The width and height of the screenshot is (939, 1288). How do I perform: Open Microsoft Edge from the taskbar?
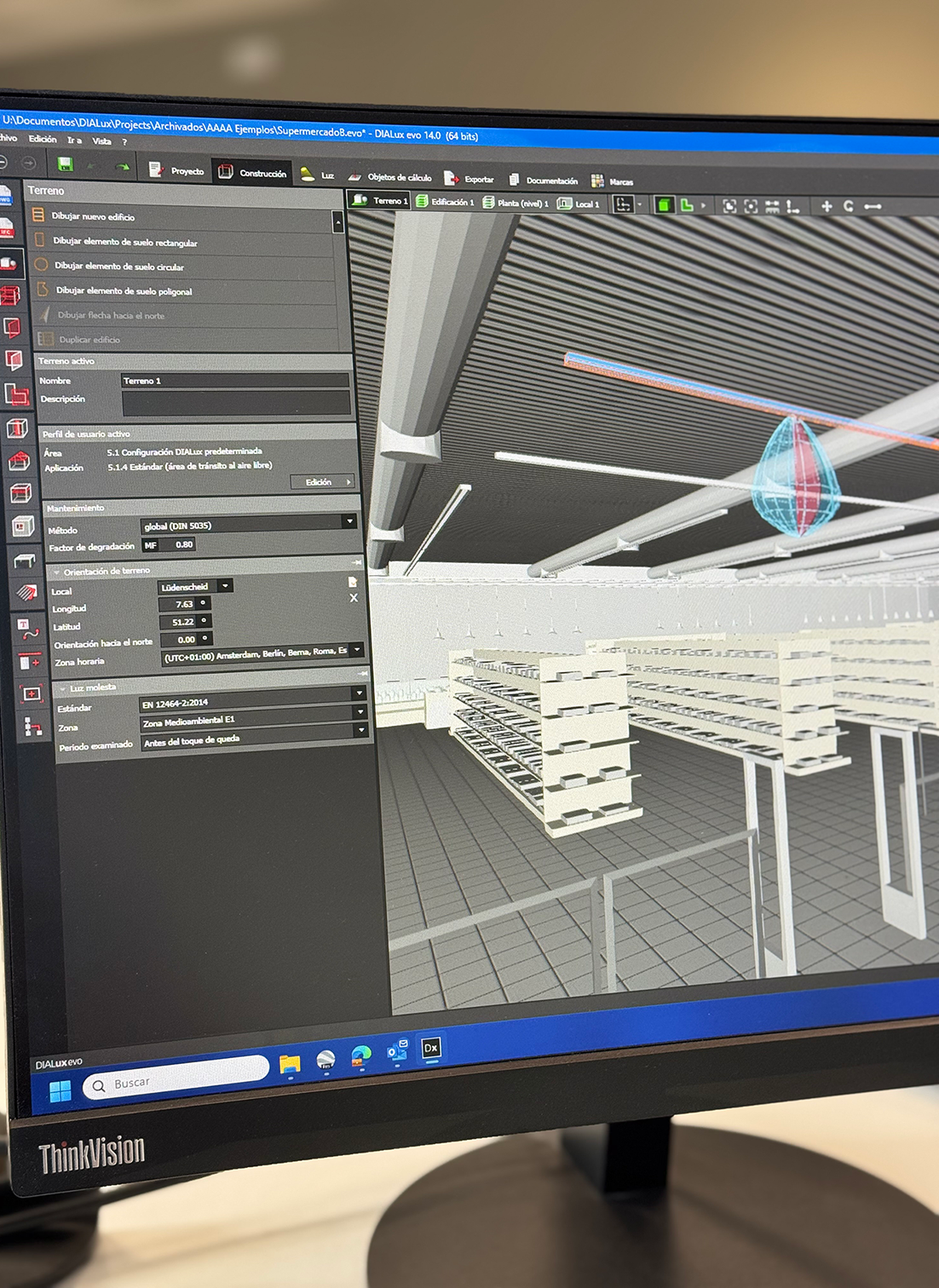coord(361,1056)
